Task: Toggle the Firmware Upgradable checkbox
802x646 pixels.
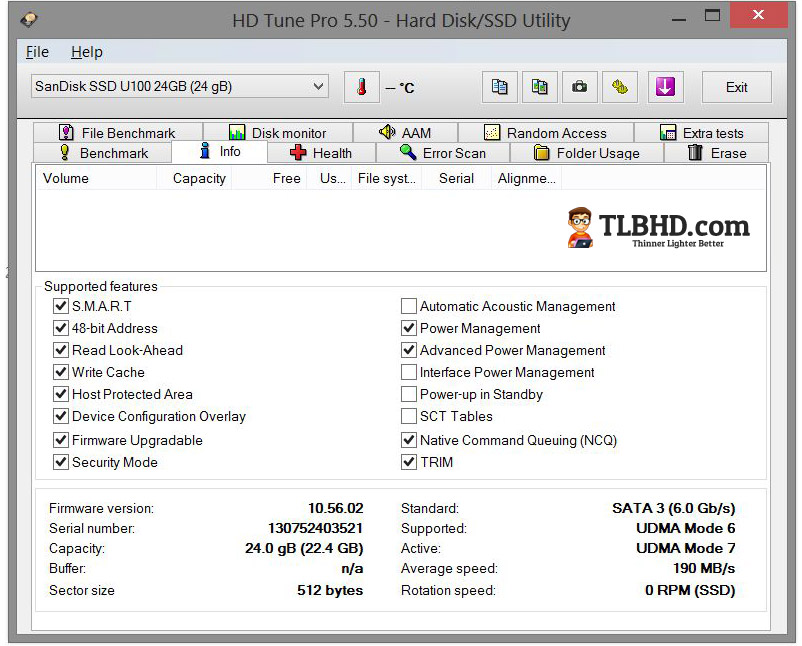Action: pos(60,440)
